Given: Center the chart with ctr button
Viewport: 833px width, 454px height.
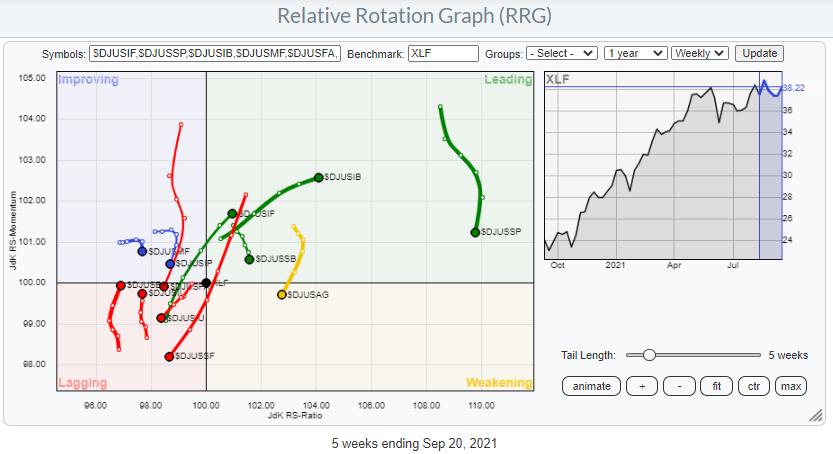Looking at the screenshot, I should (753, 386).
